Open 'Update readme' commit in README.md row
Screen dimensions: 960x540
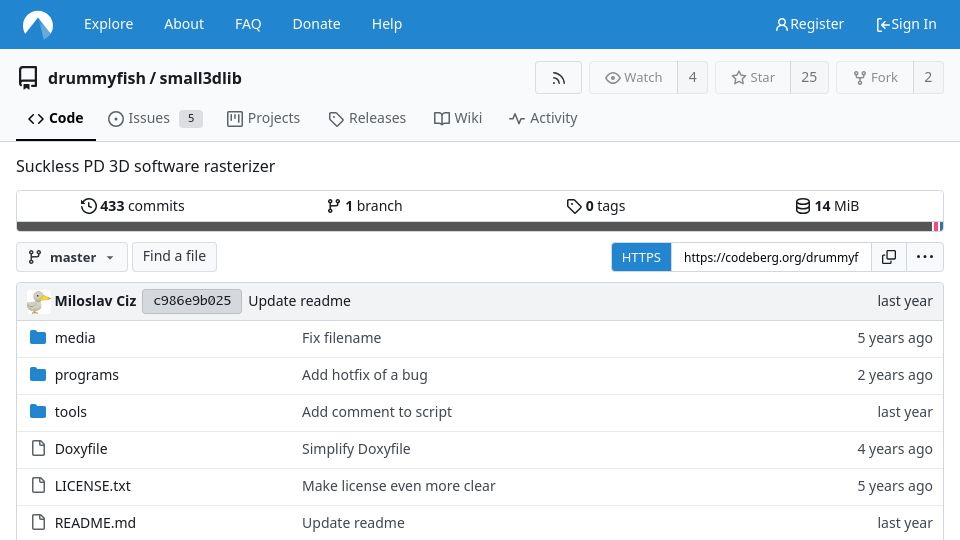(x=353, y=522)
